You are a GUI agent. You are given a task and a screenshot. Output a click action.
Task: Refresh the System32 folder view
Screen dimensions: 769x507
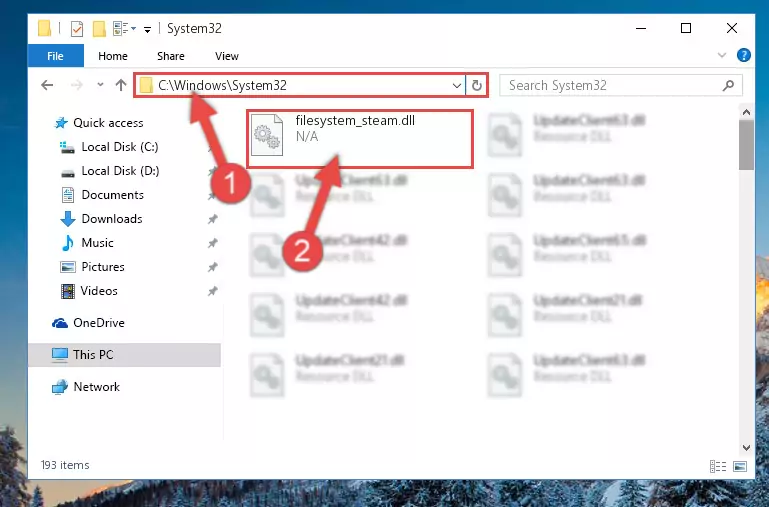coord(477,86)
